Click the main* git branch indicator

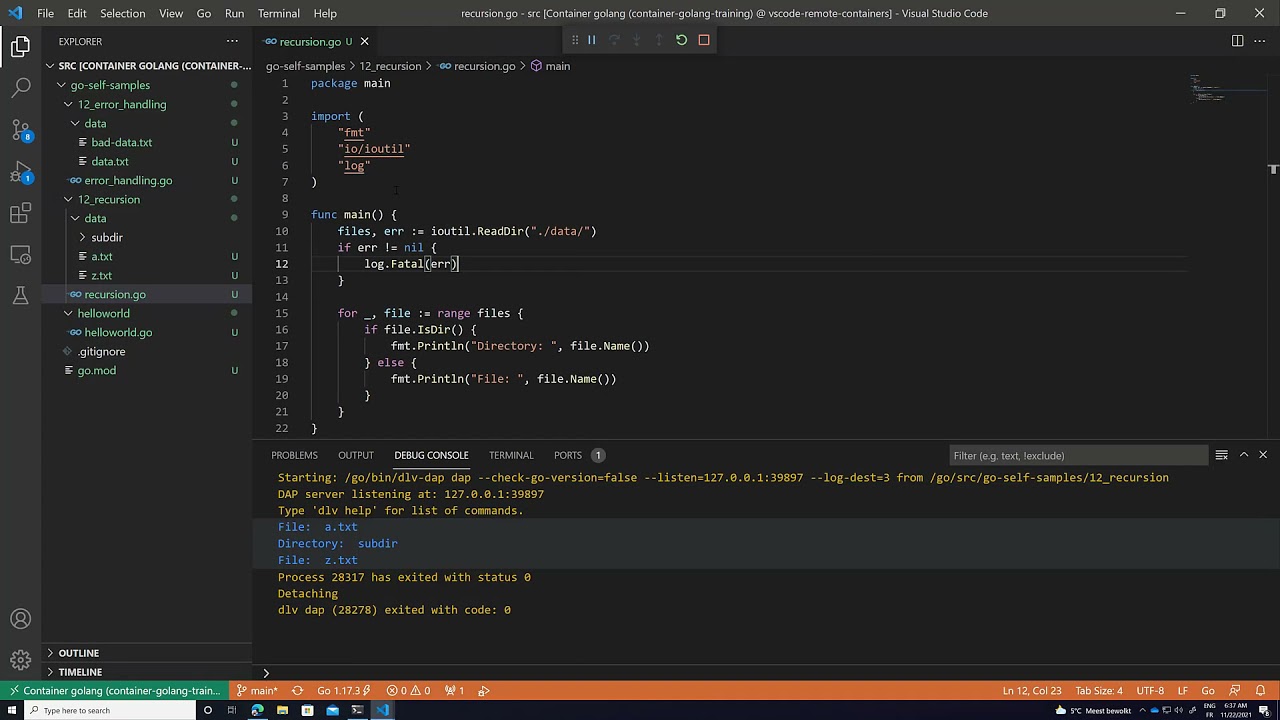click(257, 691)
